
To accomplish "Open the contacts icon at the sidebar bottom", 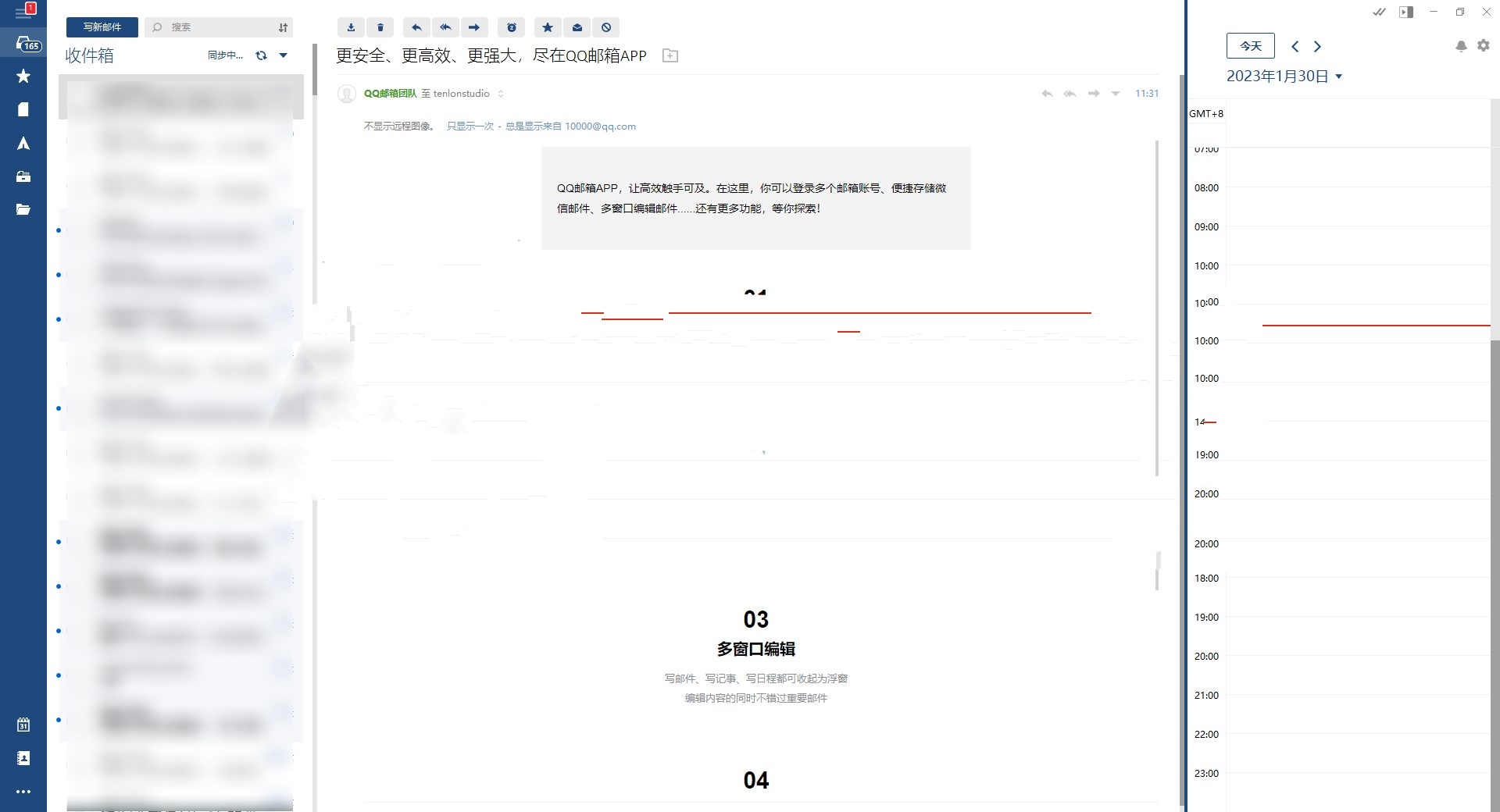I will point(23,758).
